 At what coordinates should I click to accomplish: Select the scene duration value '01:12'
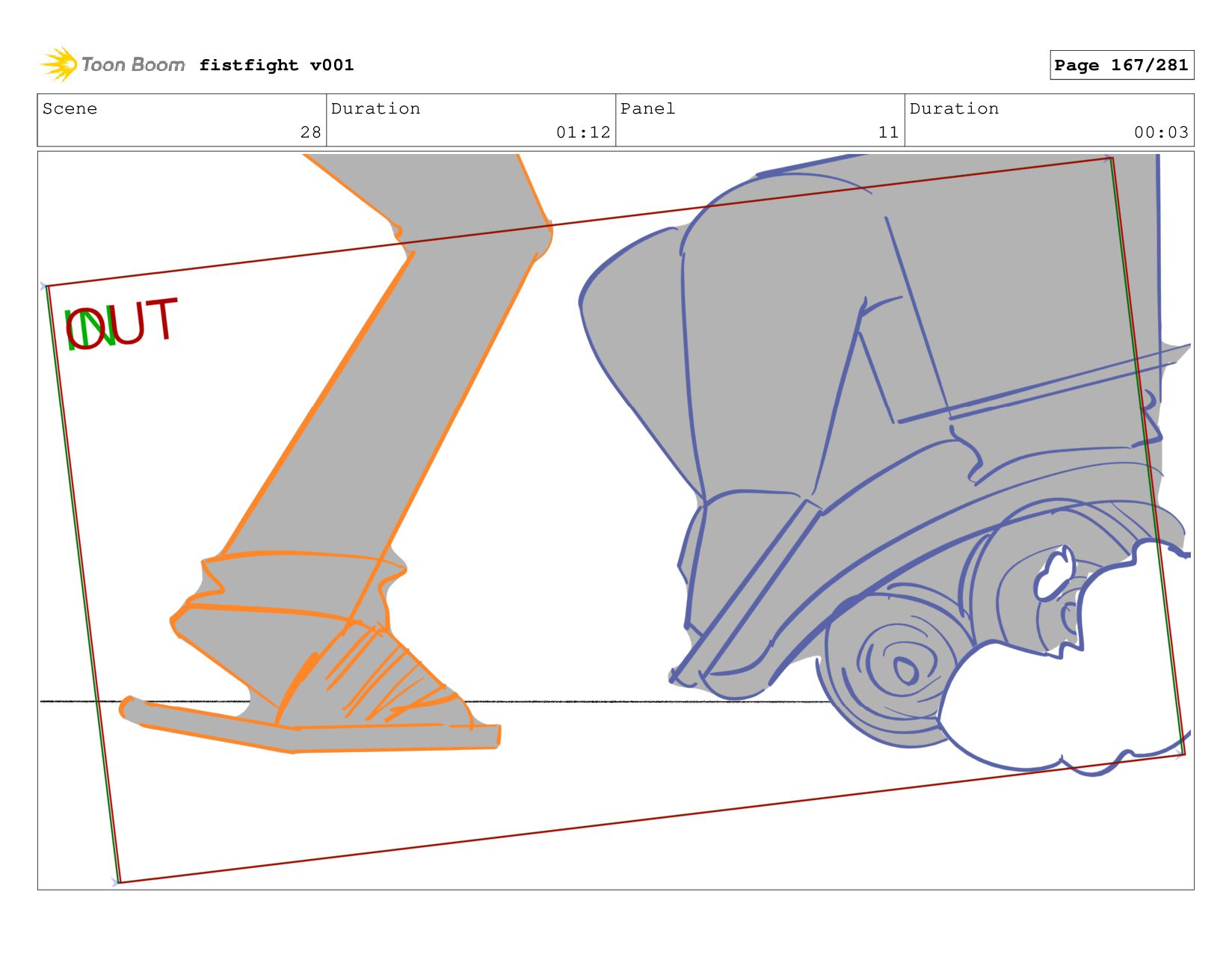pos(583,132)
